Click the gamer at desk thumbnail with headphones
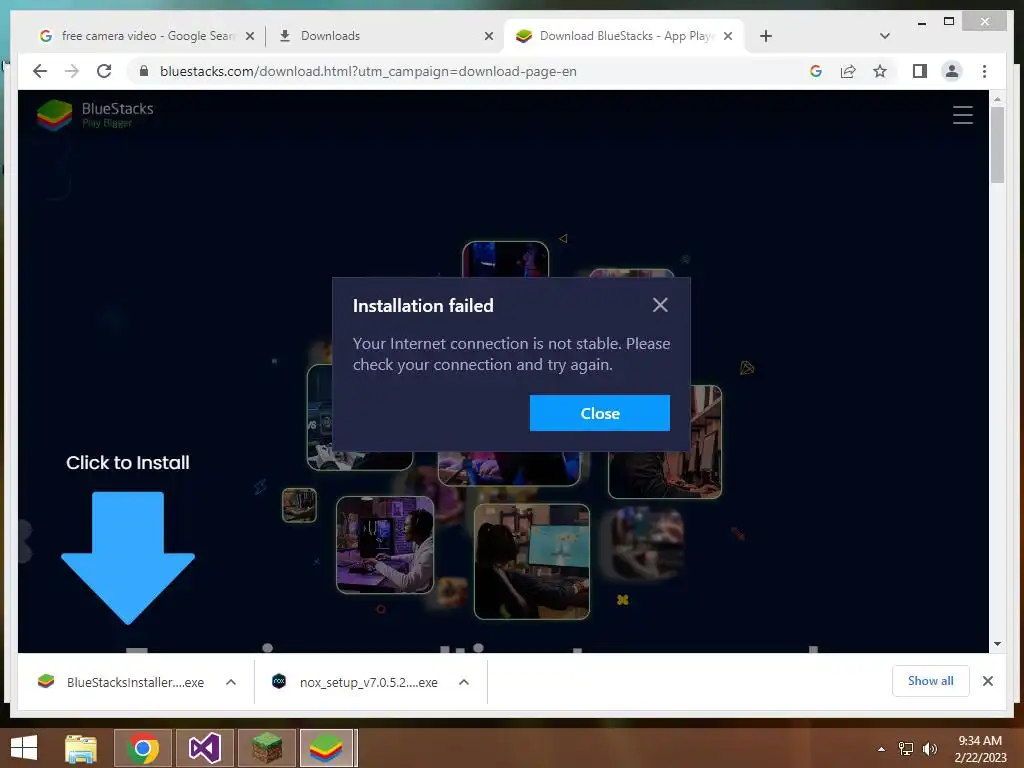The height and width of the screenshot is (768, 1024). coord(385,545)
